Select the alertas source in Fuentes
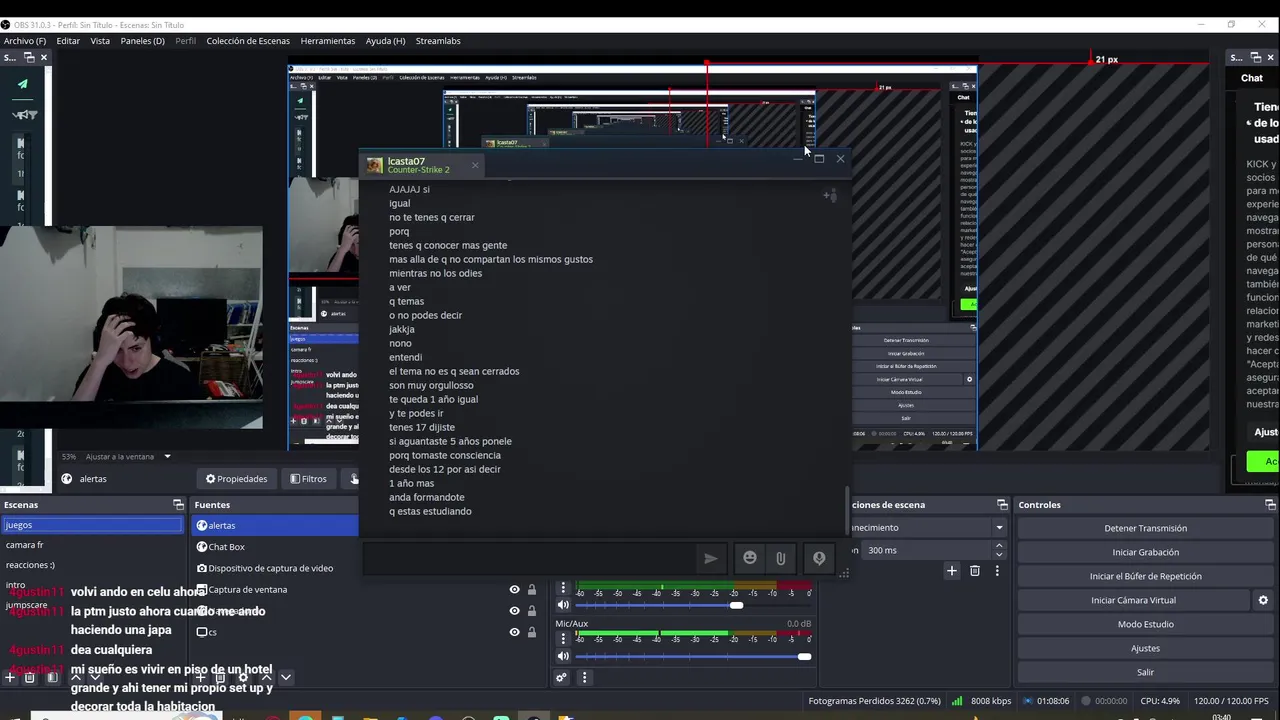 click(275, 525)
